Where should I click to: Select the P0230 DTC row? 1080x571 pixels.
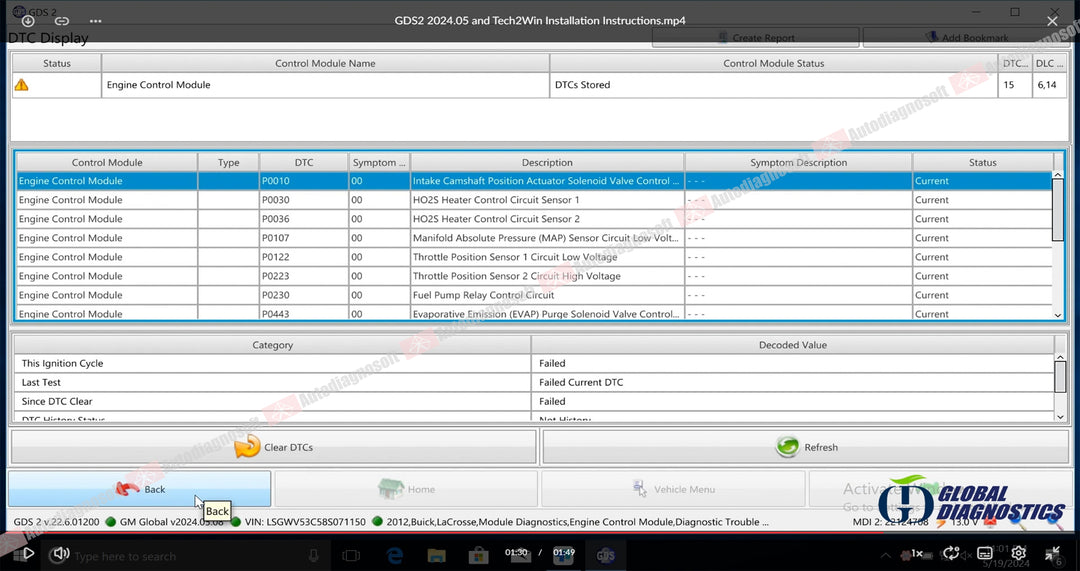point(534,295)
